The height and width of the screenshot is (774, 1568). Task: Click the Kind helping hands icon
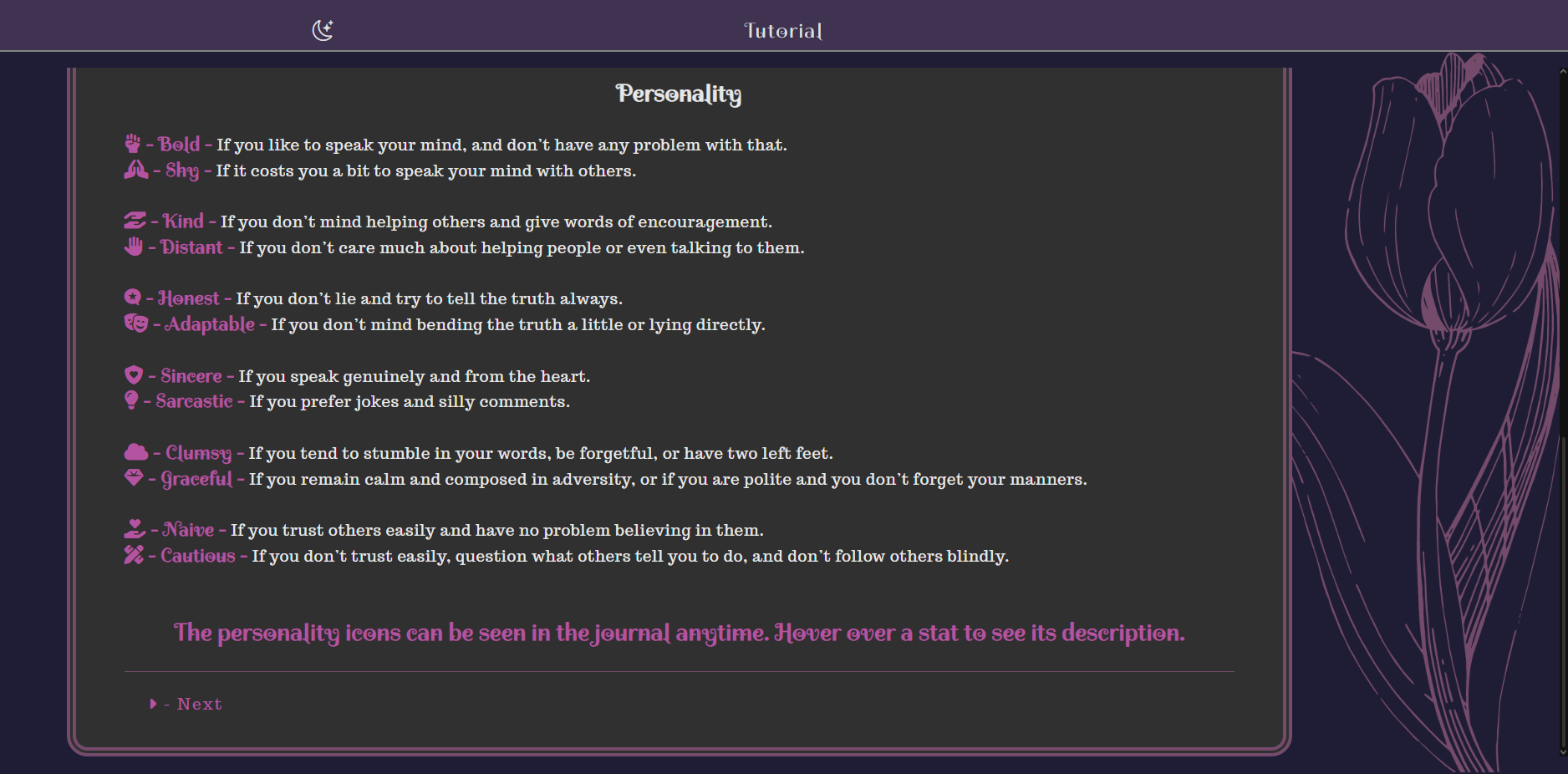[x=135, y=221]
